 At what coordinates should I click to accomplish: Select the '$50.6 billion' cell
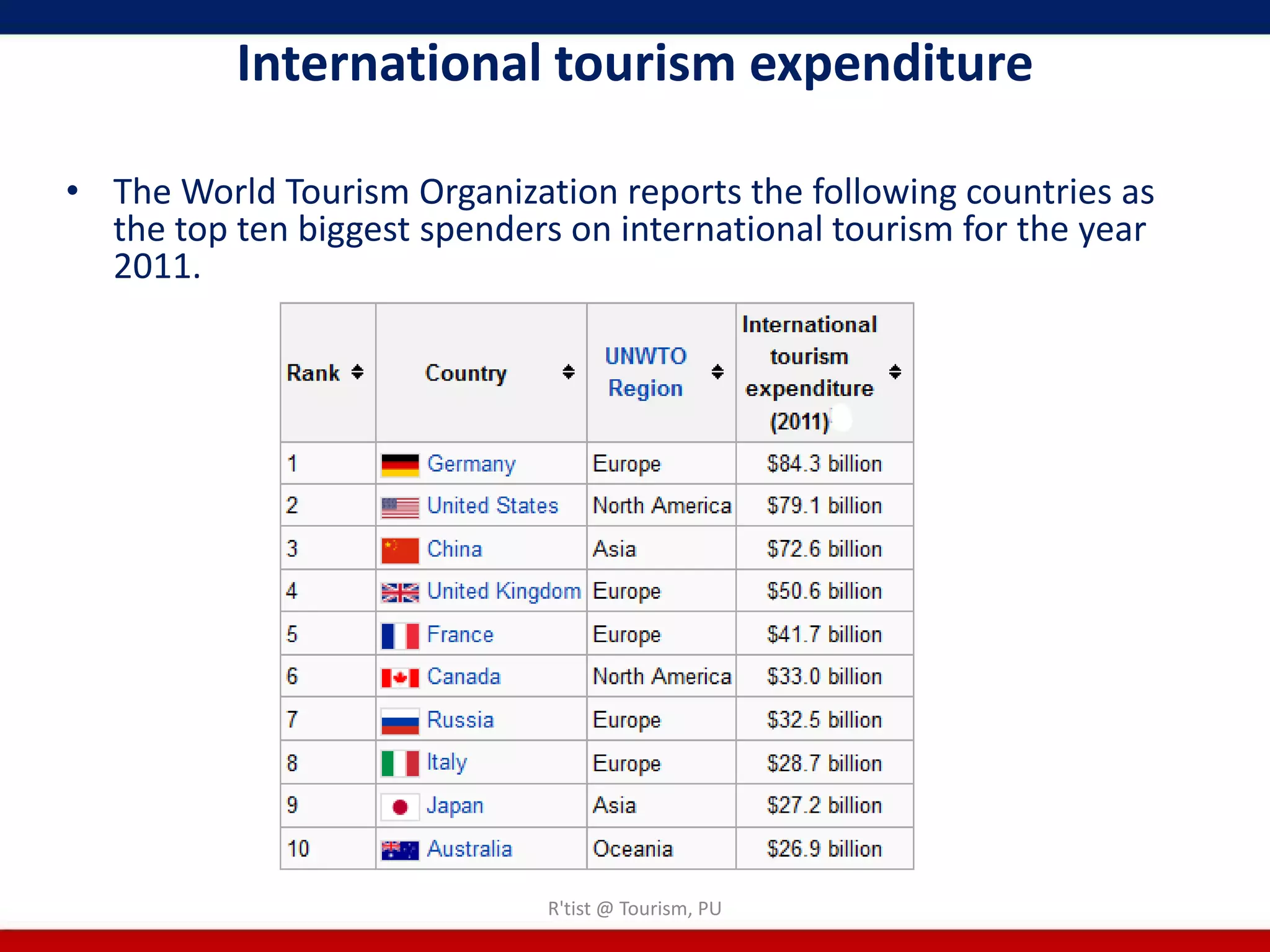tap(824, 591)
